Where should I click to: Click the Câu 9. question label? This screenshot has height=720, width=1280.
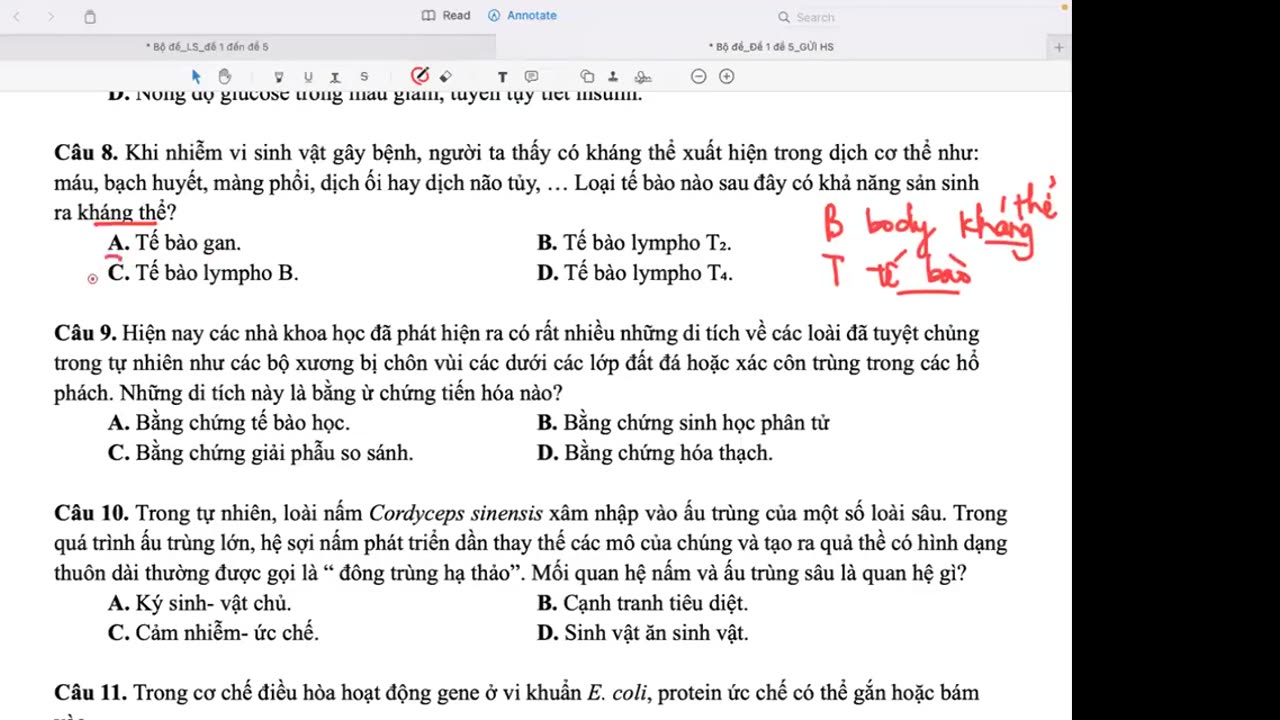86,333
